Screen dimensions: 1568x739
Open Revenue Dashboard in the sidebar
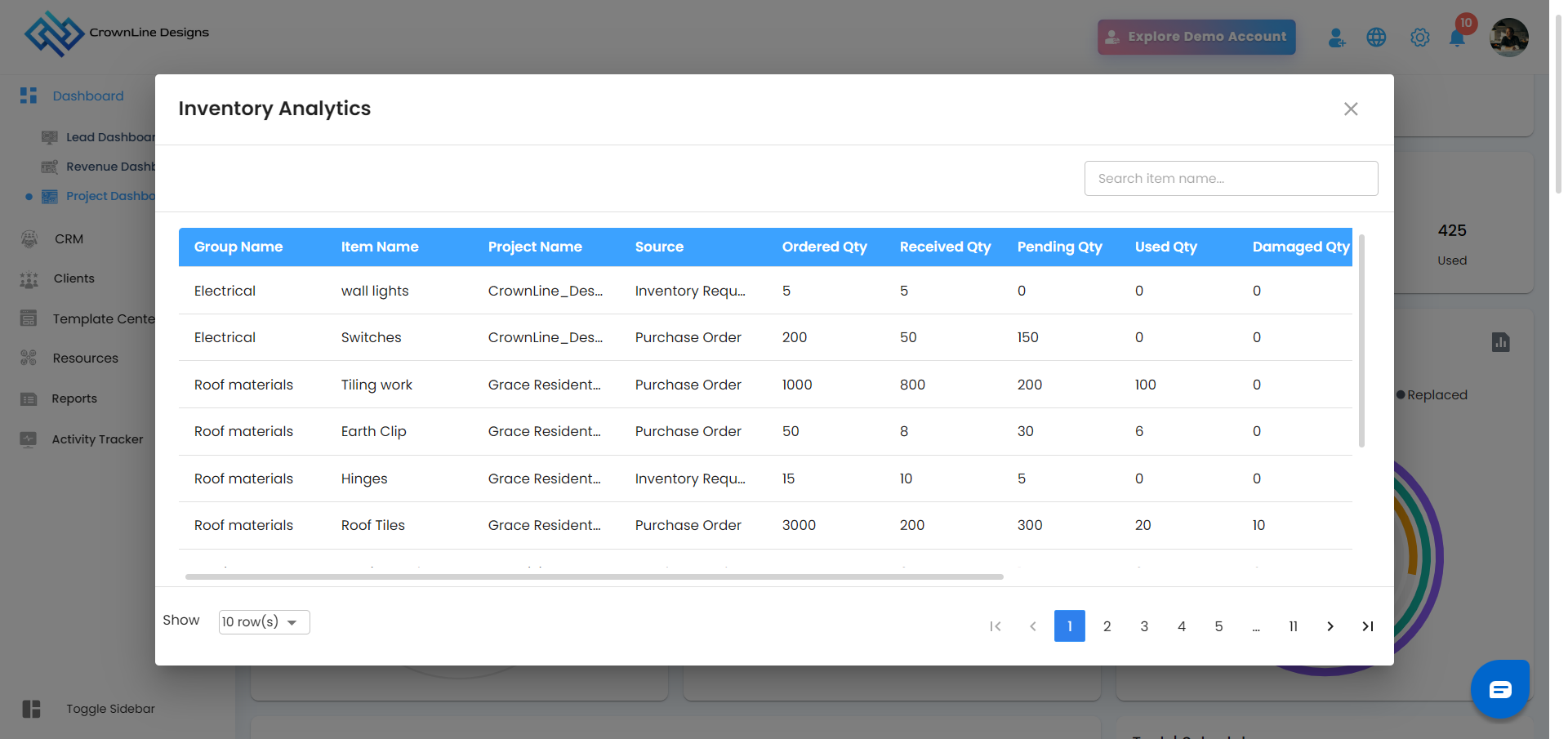[x=110, y=167]
